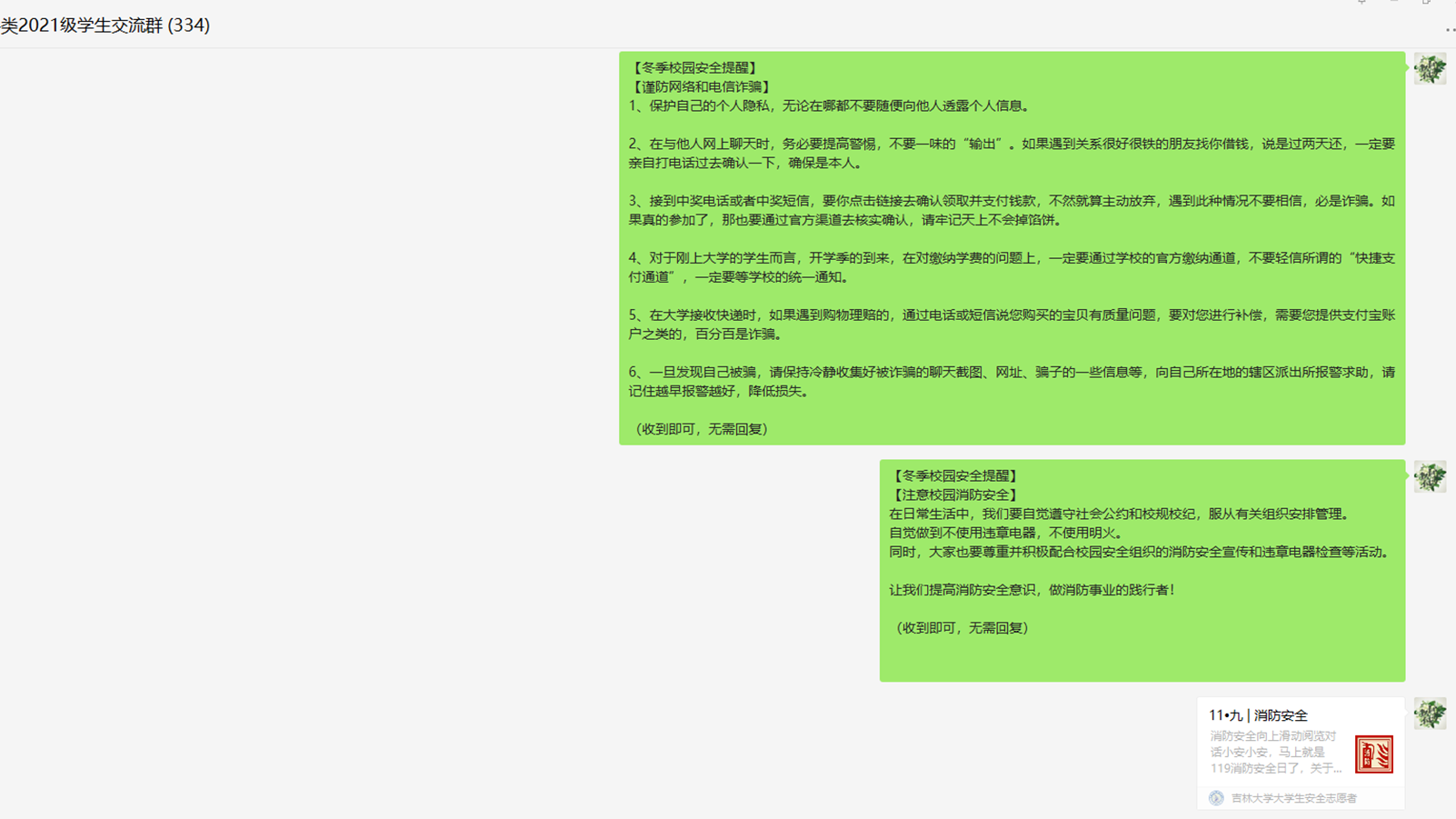Click the article preview description text
The width and height of the screenshot is (1456, 819).
[1275, 752]
